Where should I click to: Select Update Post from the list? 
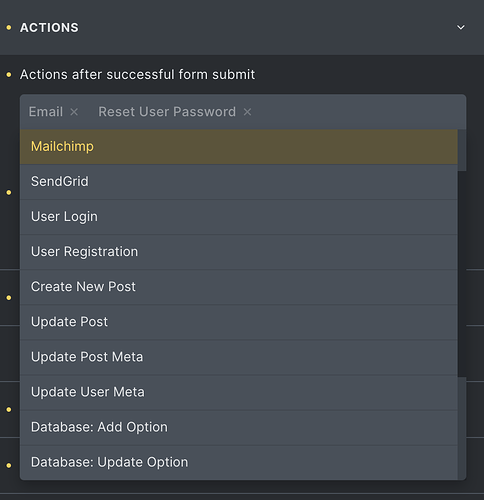tap(239, 322)
